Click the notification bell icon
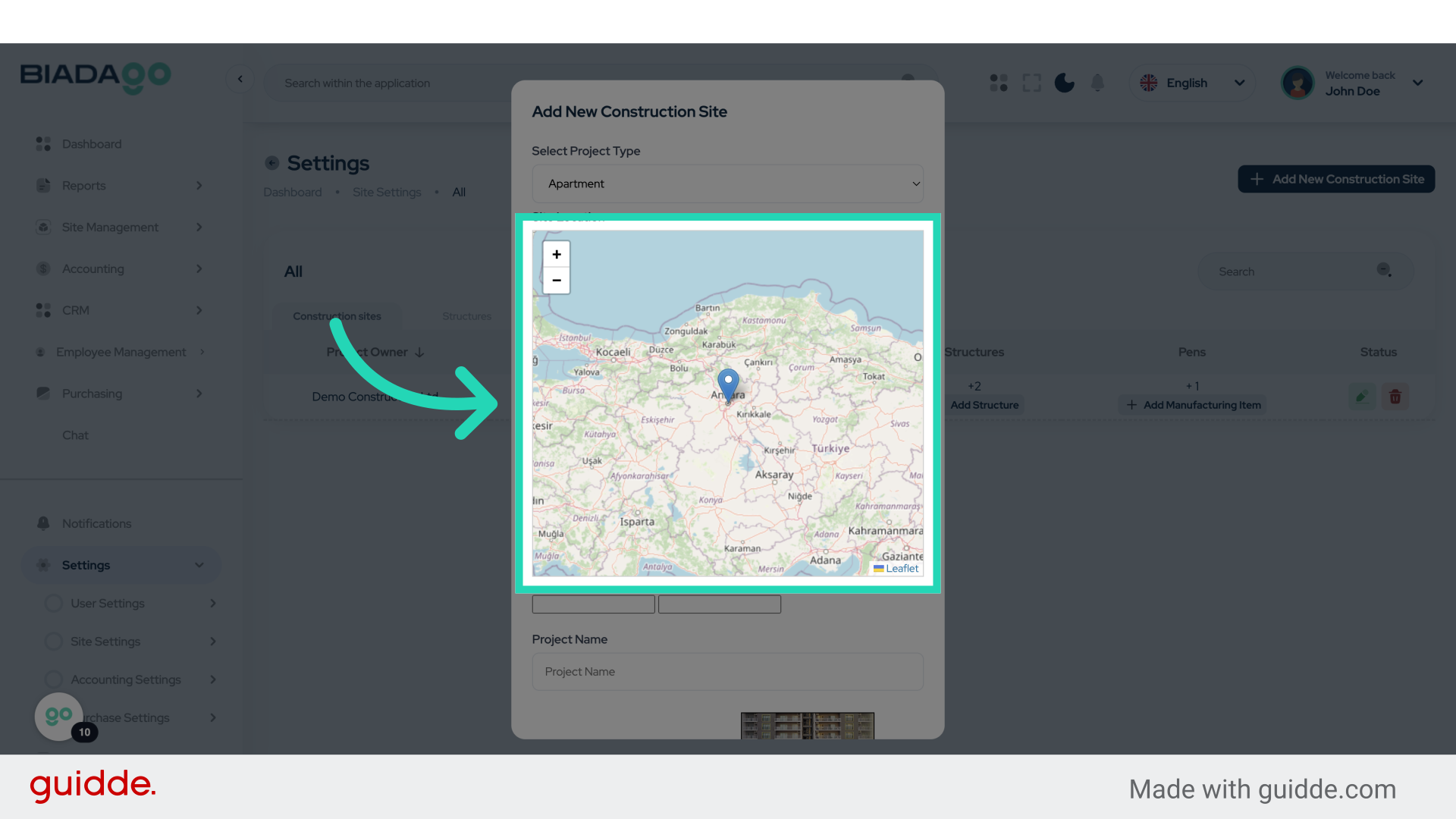Viewport: 1456px width, 819px height. pyautogui.click(x=1097, y=83)
